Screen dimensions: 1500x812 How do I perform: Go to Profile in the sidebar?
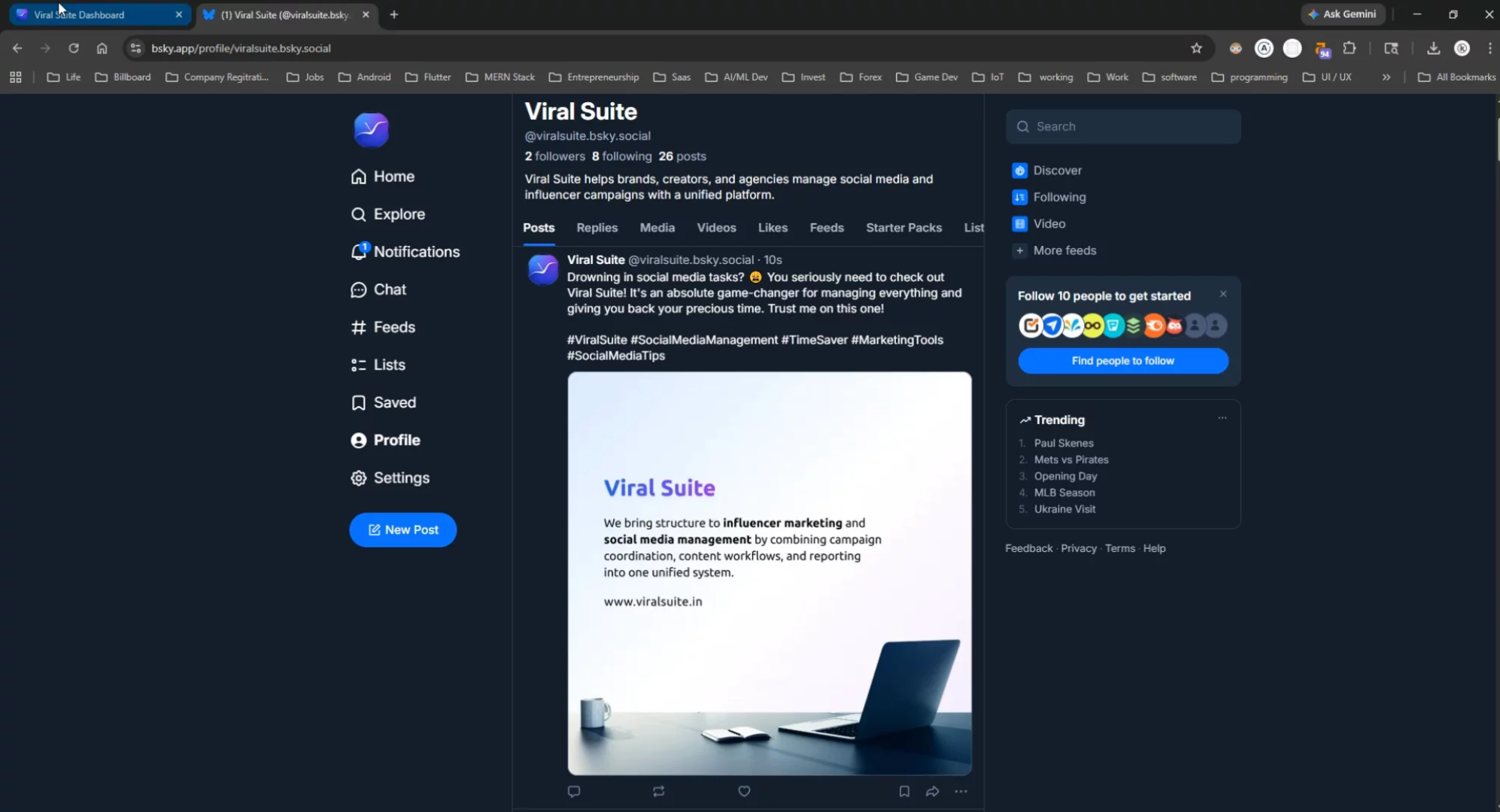pyautogui.click(x=385, y=440)
